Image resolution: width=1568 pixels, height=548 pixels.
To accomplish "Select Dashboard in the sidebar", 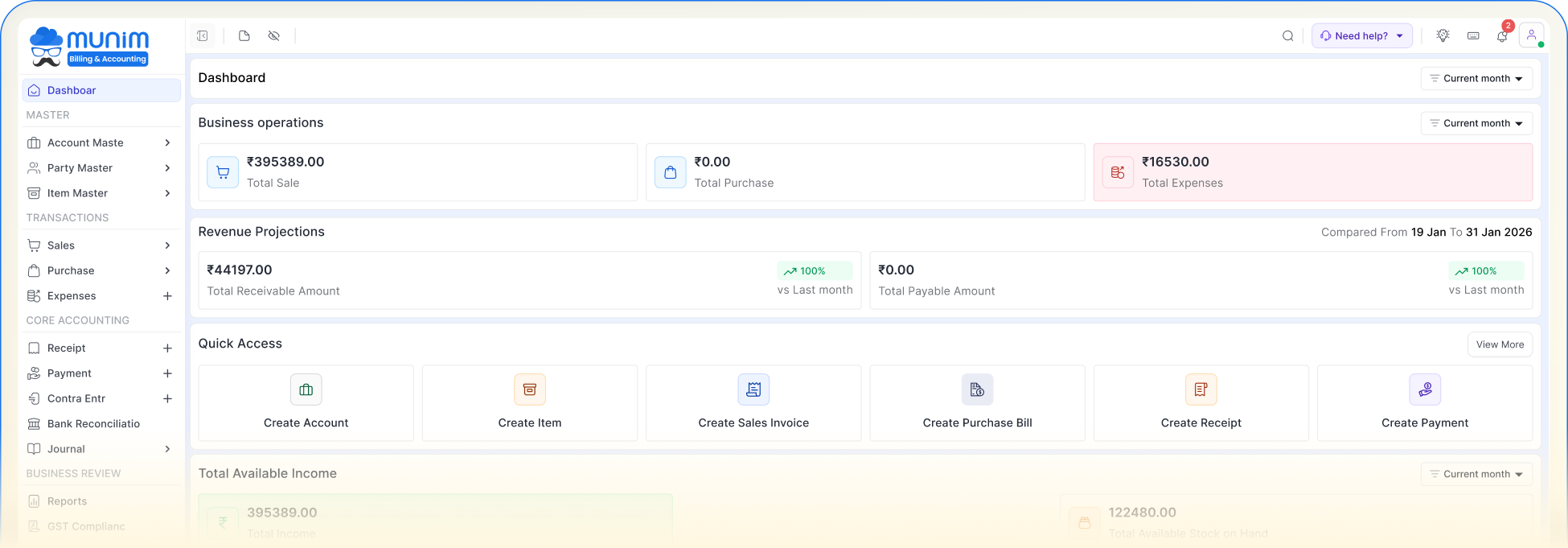I will 101,91.
